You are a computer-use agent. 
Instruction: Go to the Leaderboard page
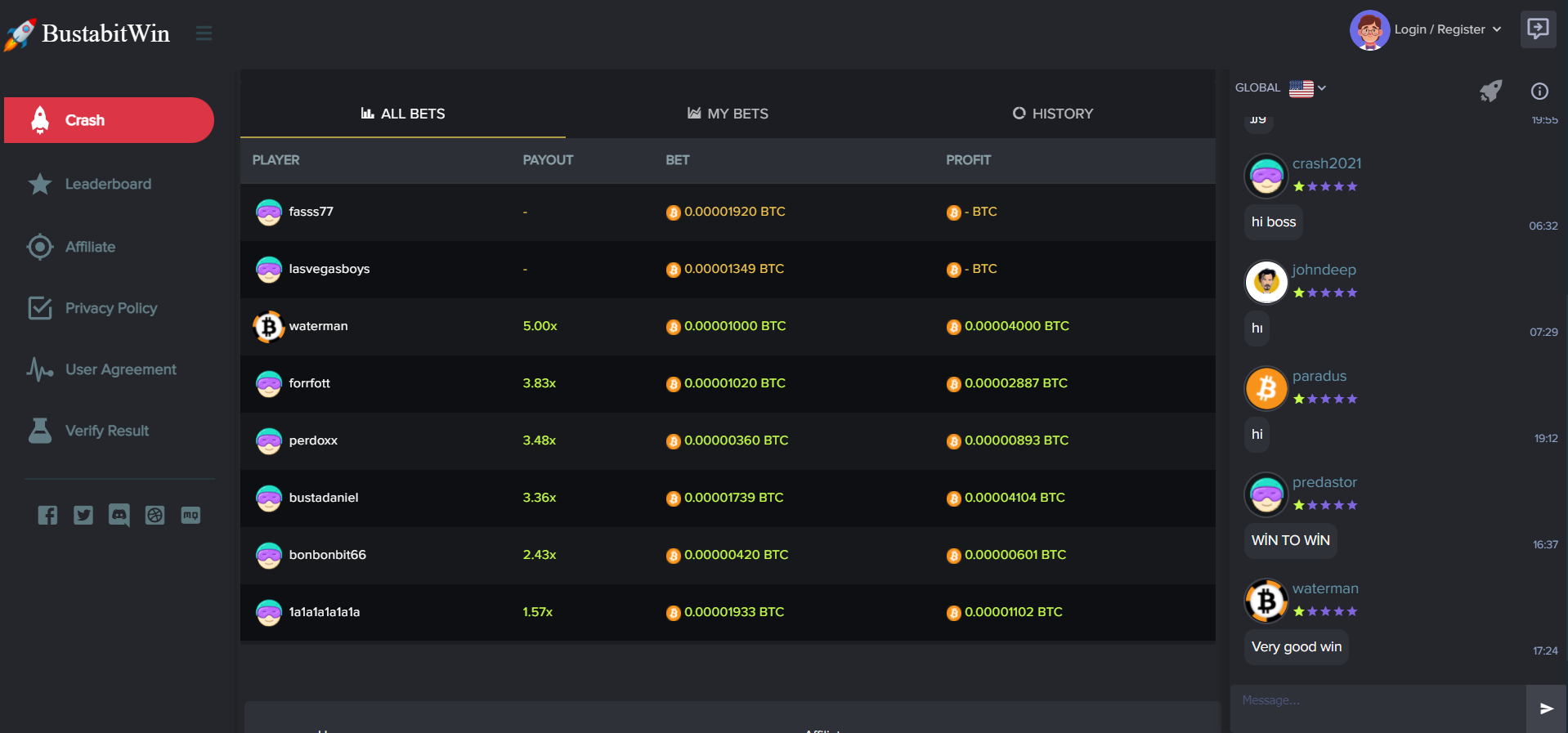point(108,184)
